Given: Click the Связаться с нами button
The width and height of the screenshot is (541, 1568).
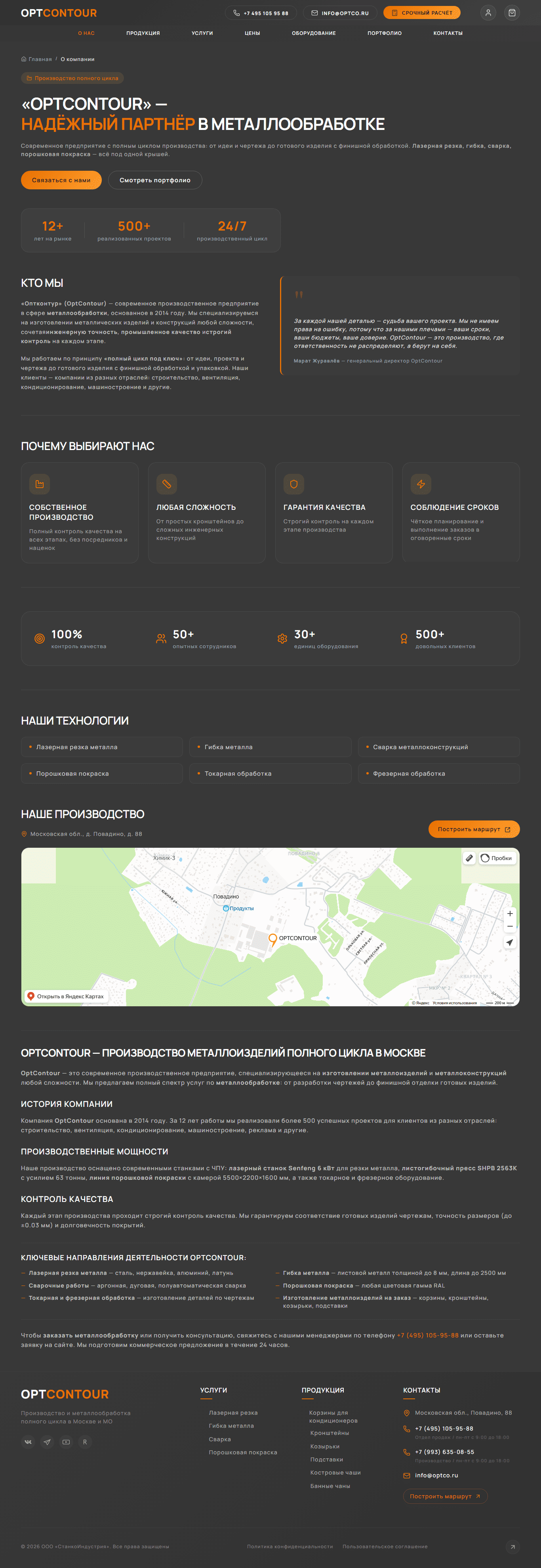Looking at the screenshot, I should 61,180.
